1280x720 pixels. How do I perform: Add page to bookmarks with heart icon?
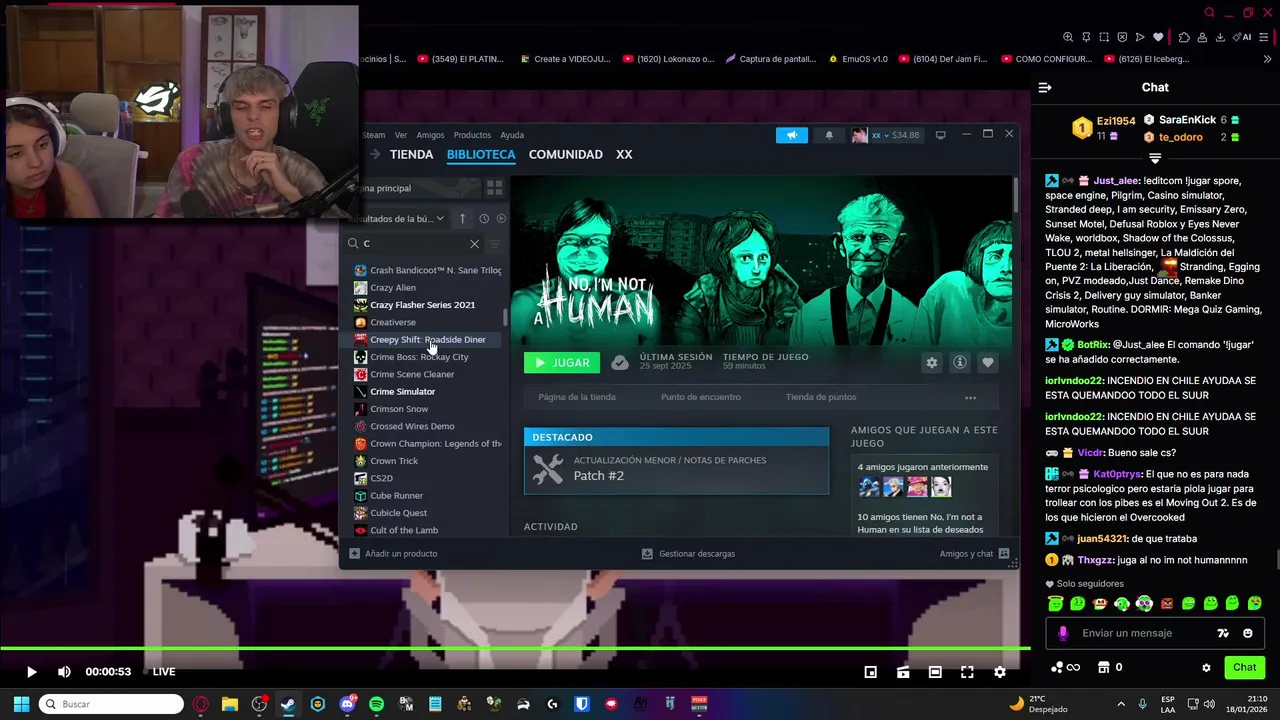[1158, 37]
